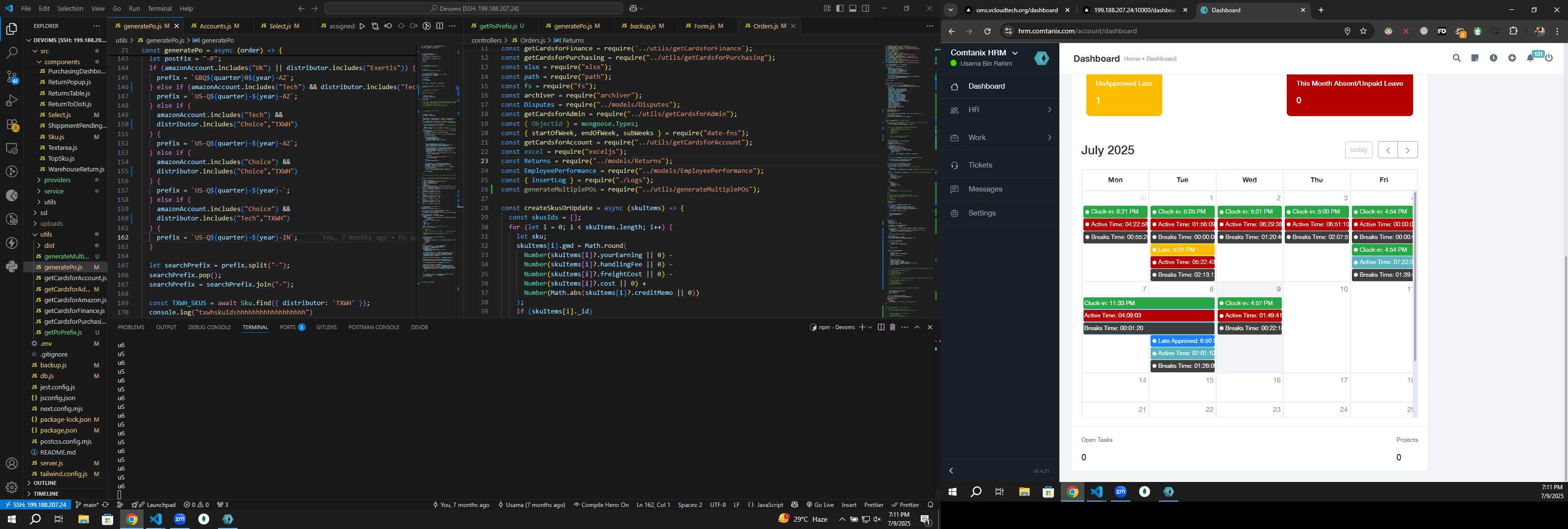Open Chrome tab search dropdown
This screenshot has height=529, width=1568.
950,10
